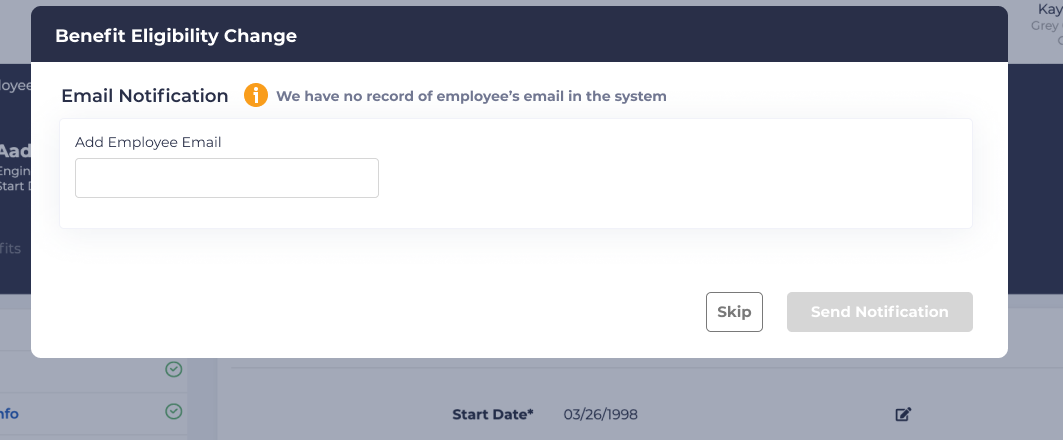Click the Email Notification section heading

click(145, 96)
